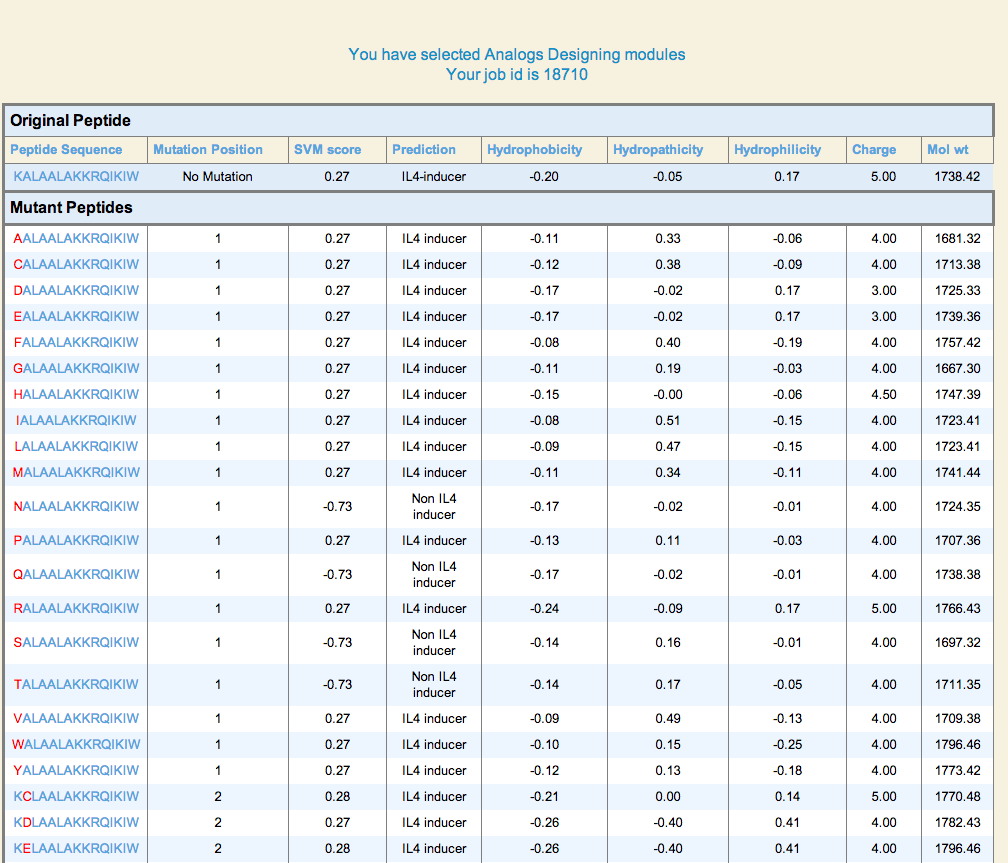Image resolution: width=1008 pixels, height=863 pixels.
Task: Select the QALAALAKKRQIKIW peptide sequence
Action: [76, 575]
